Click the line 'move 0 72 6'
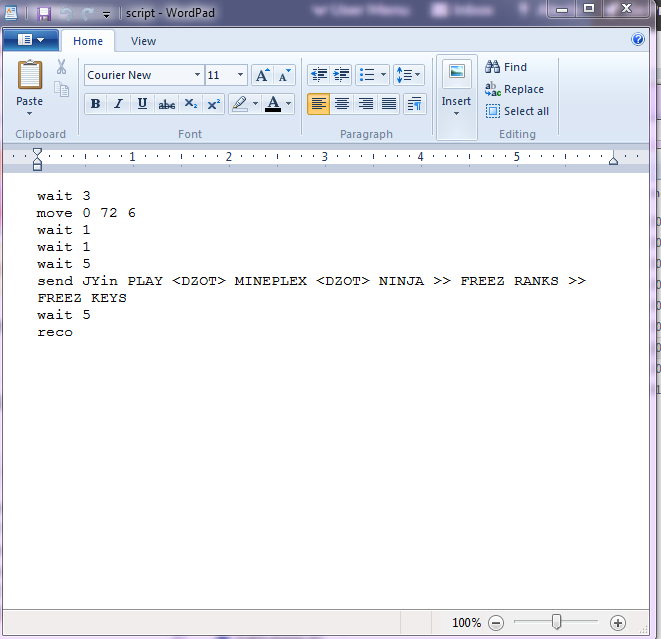This screenshot has width=661, height=639. (x=86, y=213)
